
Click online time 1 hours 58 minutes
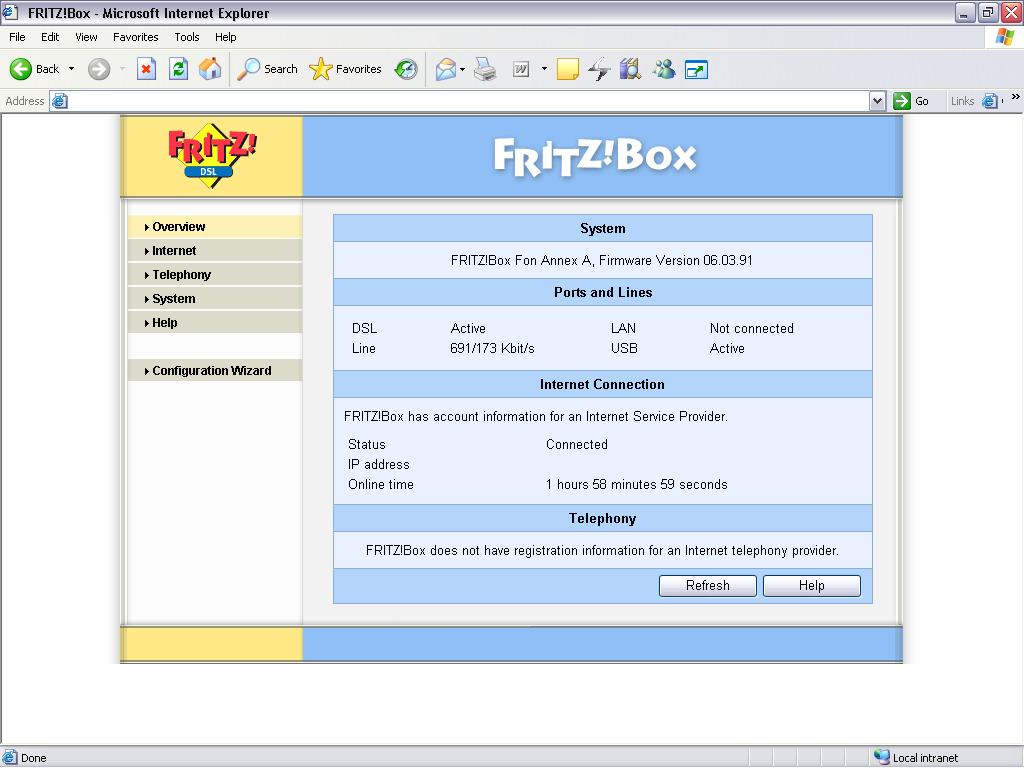637,485
